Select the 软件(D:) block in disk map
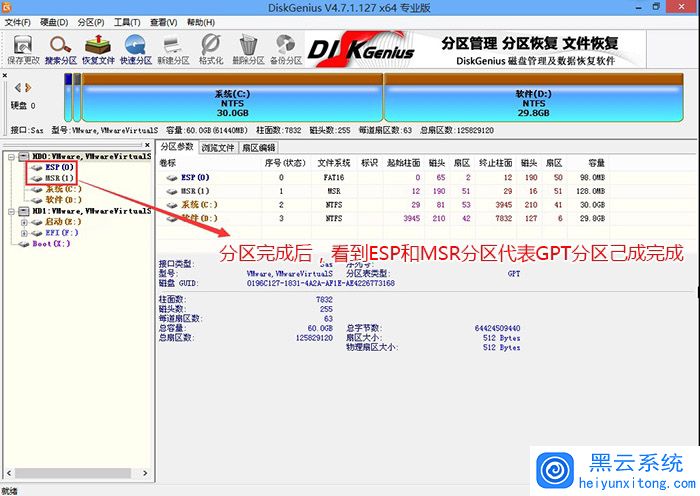Screen dimensions: 700x496 tap(534, 103)
